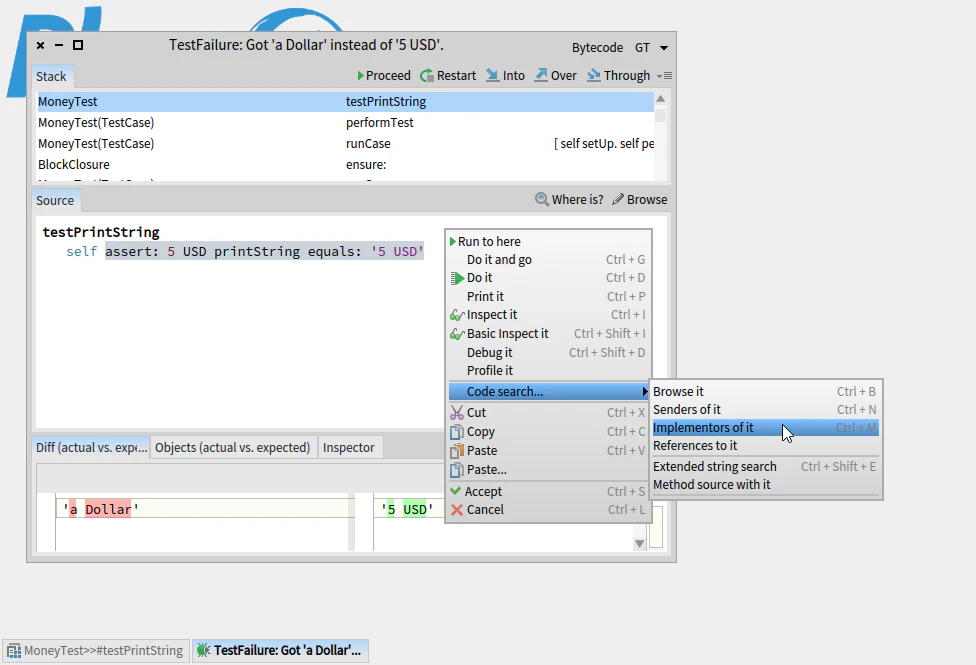Click the Through step icon
This screenshot has height=665, width=976.
coord(594,75)
